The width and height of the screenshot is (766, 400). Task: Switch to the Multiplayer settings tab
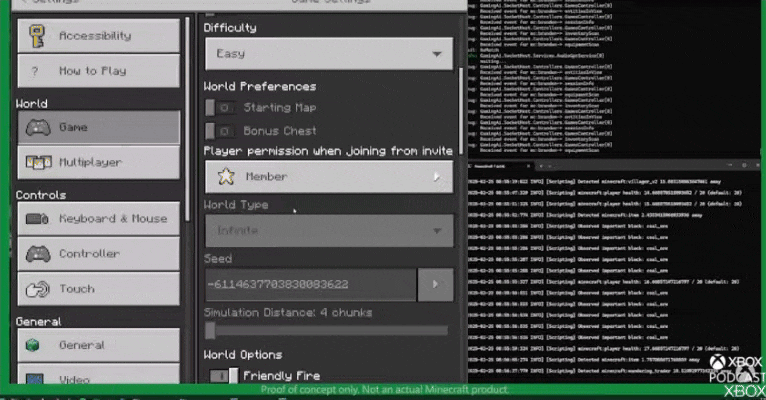[x=99, y=162]
